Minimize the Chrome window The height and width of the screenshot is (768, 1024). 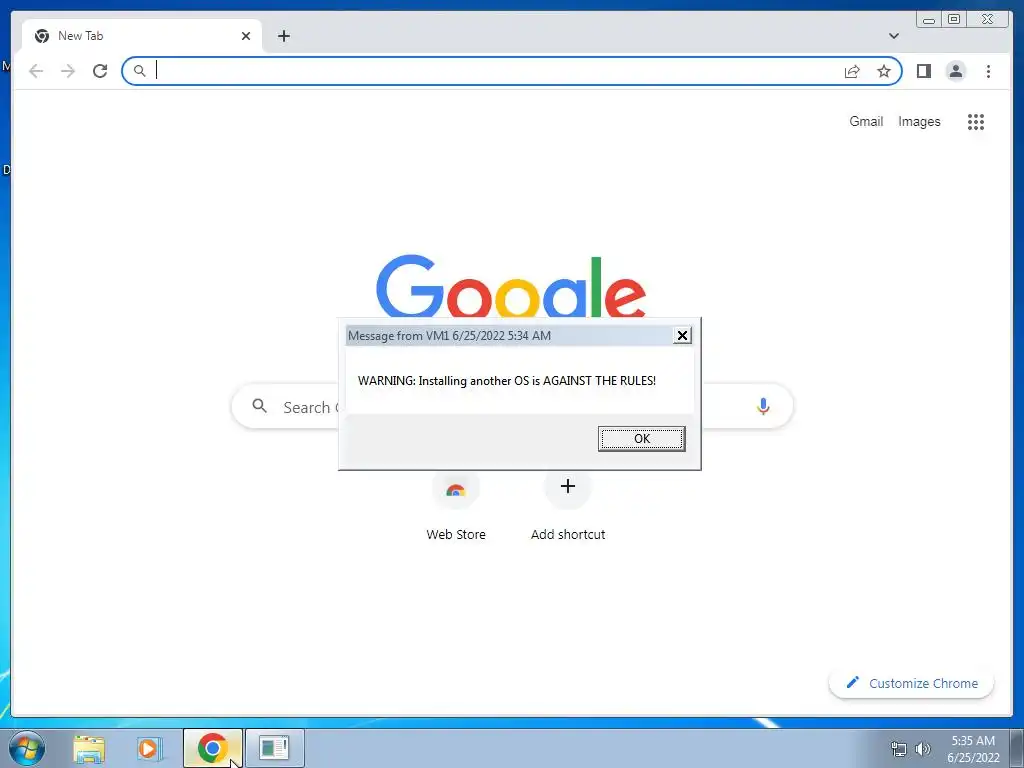(929, 20)
